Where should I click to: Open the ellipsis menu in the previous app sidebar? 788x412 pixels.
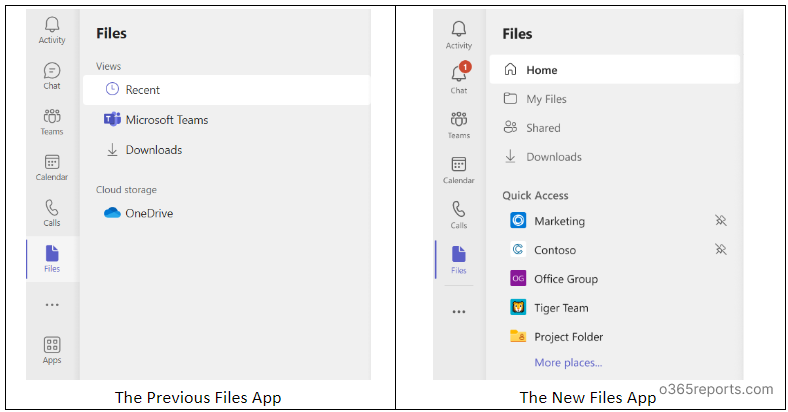pos(52,304)
